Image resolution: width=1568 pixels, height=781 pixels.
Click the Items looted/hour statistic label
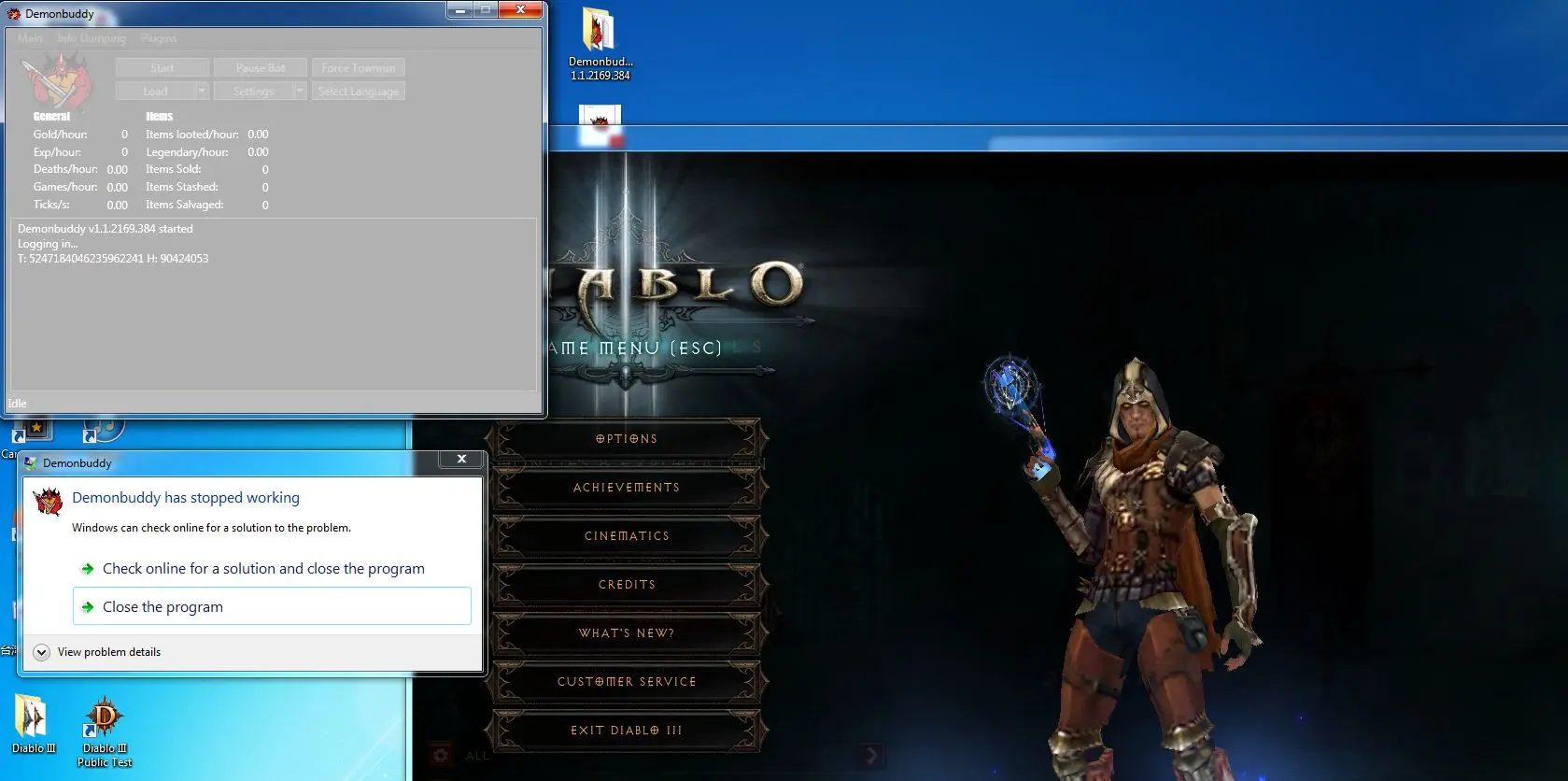click(x=192, y=135)
